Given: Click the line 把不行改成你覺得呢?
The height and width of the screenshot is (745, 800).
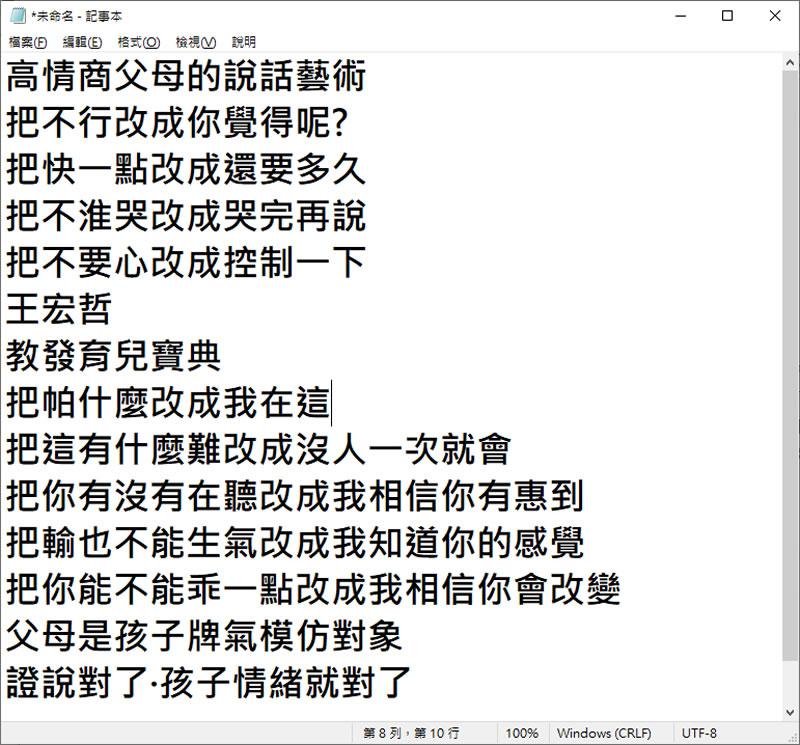Looking at the screenshot, I should (177, 122).
